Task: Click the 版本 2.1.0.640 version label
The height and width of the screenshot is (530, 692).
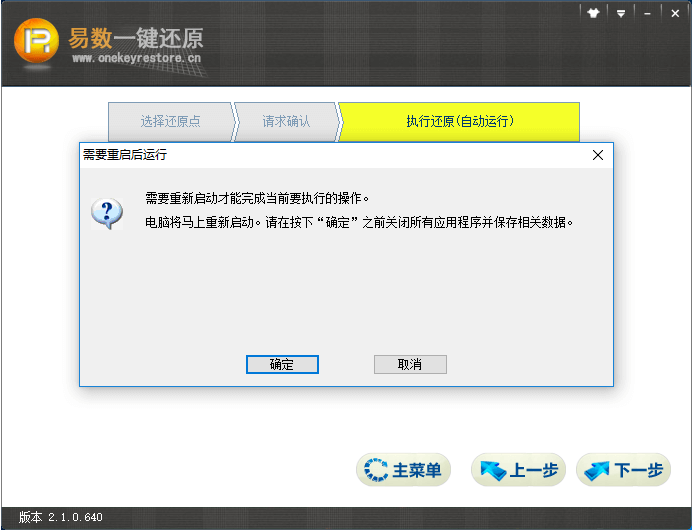Action: point(61,518)
